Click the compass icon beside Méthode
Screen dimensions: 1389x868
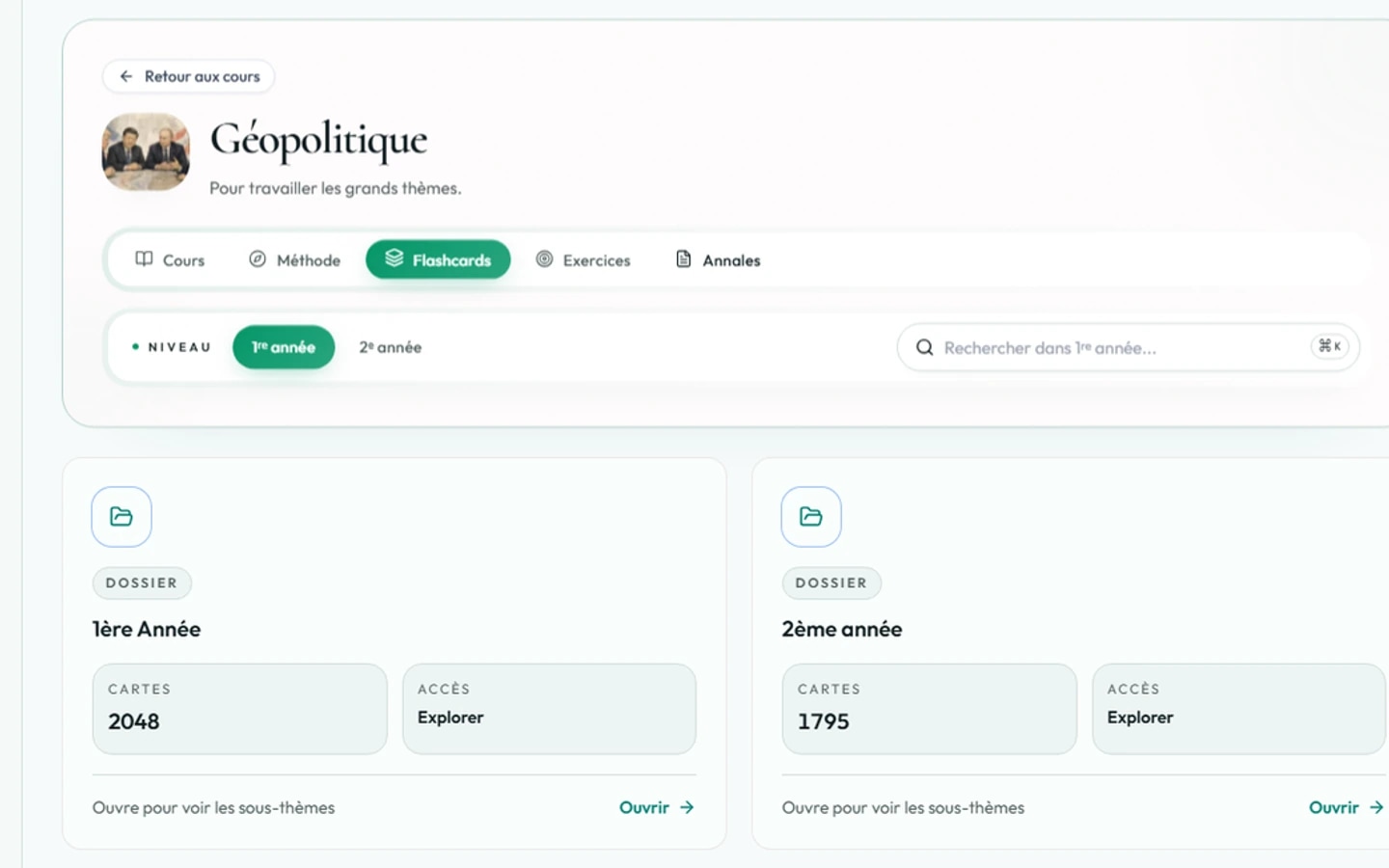click(258, 258)
